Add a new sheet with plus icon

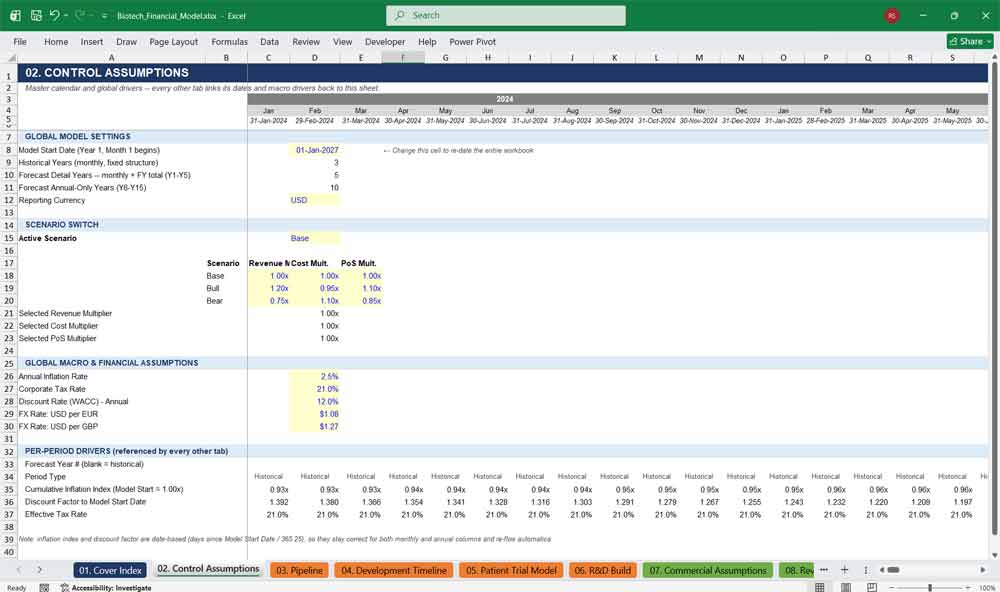click(844, 570)
